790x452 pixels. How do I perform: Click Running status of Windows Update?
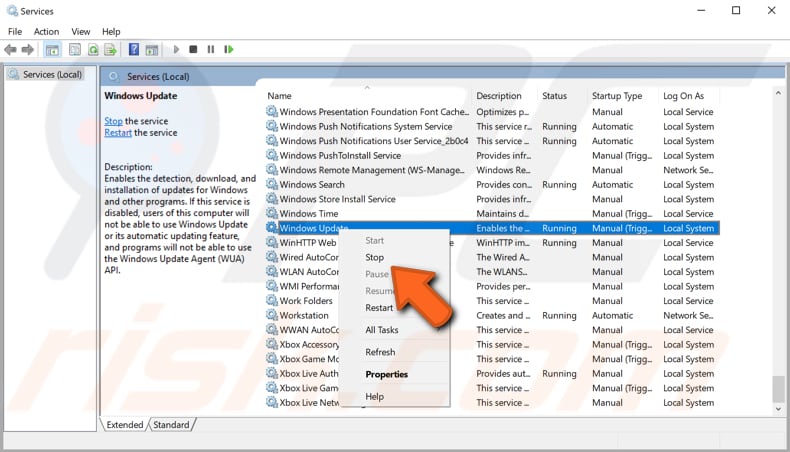559,228
